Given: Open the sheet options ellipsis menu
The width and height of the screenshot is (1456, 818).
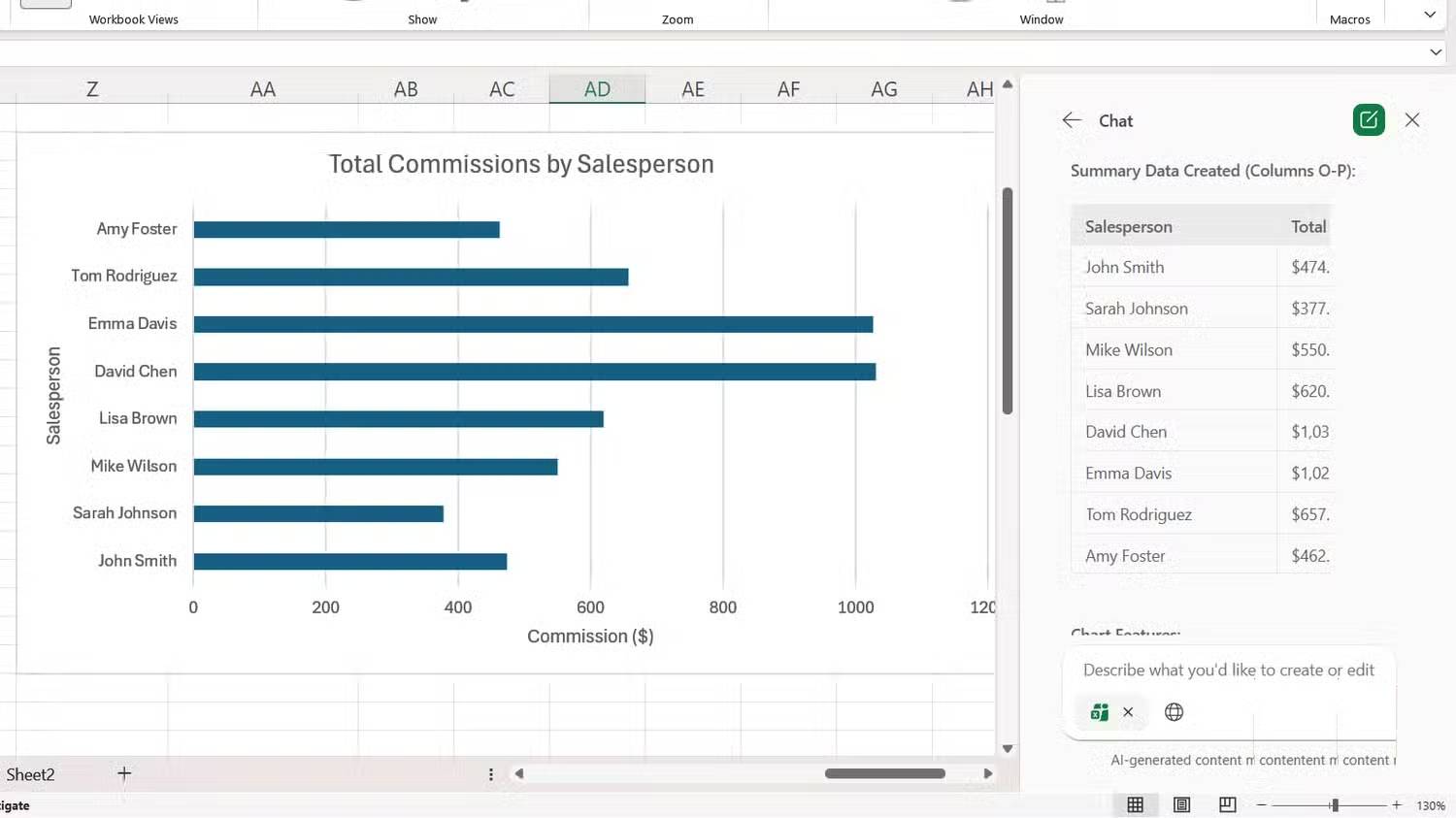Looking at the screenshot, I should pyautogui.click(x=491, y=773).
